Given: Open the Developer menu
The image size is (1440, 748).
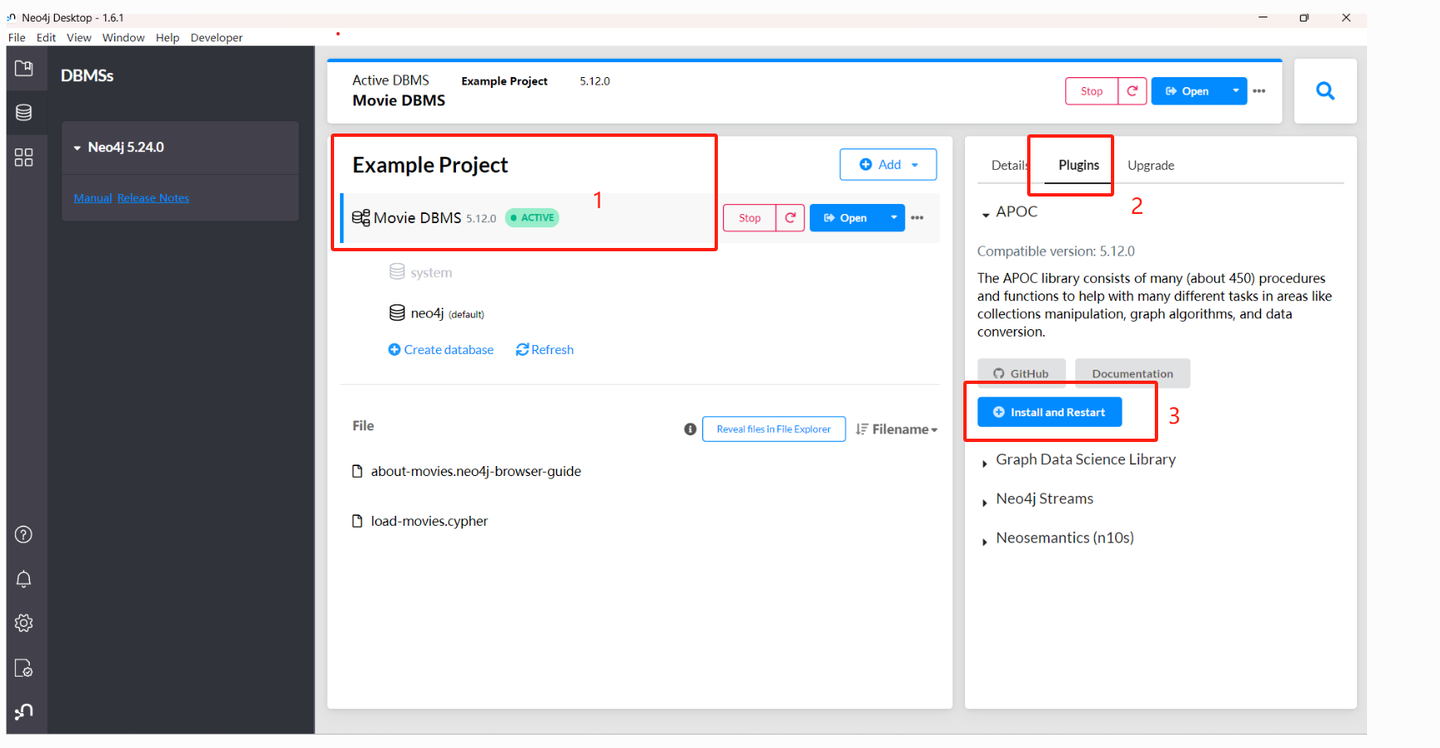Looking at the screenshot, I should pos(216,37).
